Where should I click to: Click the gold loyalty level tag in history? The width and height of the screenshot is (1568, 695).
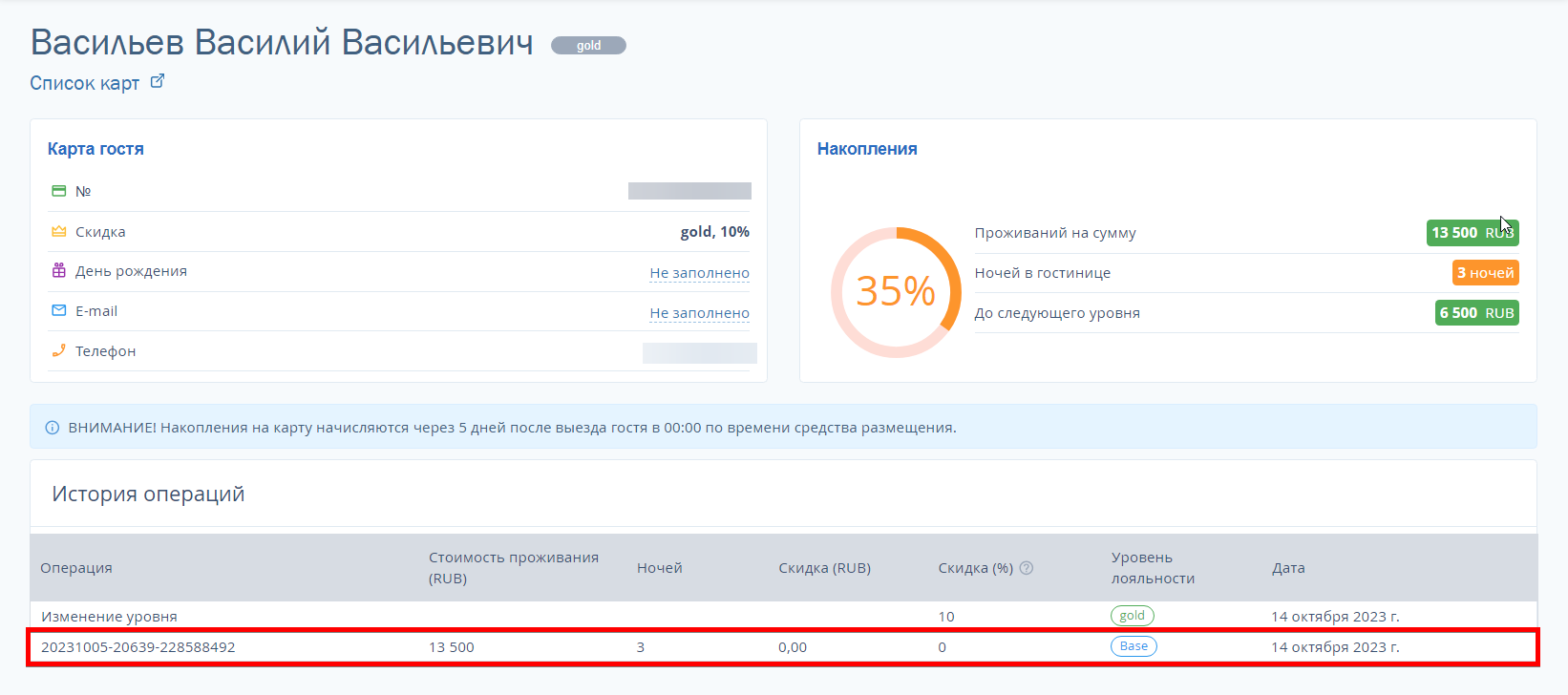point(1133,616)
